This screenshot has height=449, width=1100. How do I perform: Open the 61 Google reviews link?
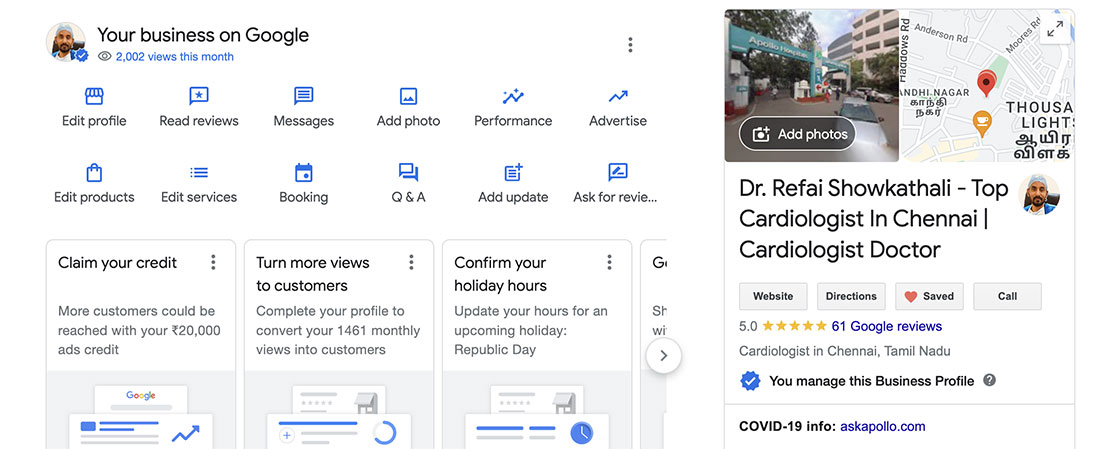886,326
